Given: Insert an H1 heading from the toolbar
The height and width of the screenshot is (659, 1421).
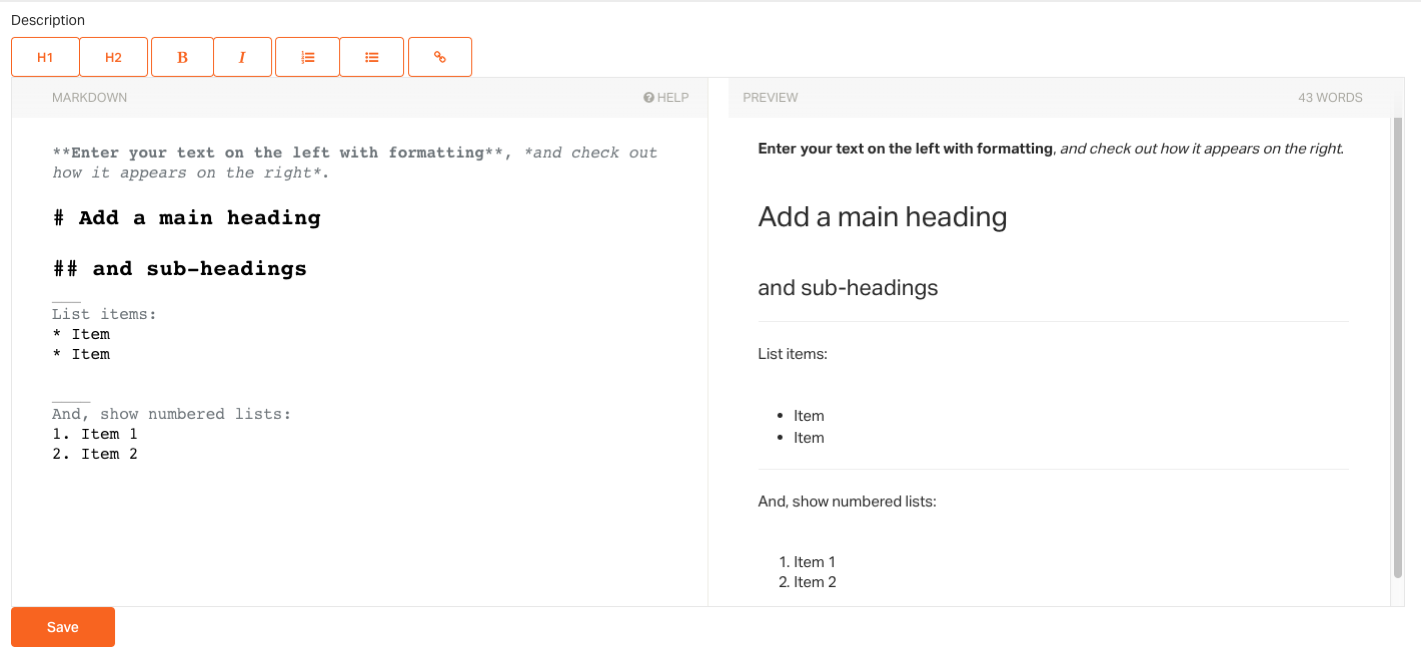Looking at the screenshot, I should point(45,57).
